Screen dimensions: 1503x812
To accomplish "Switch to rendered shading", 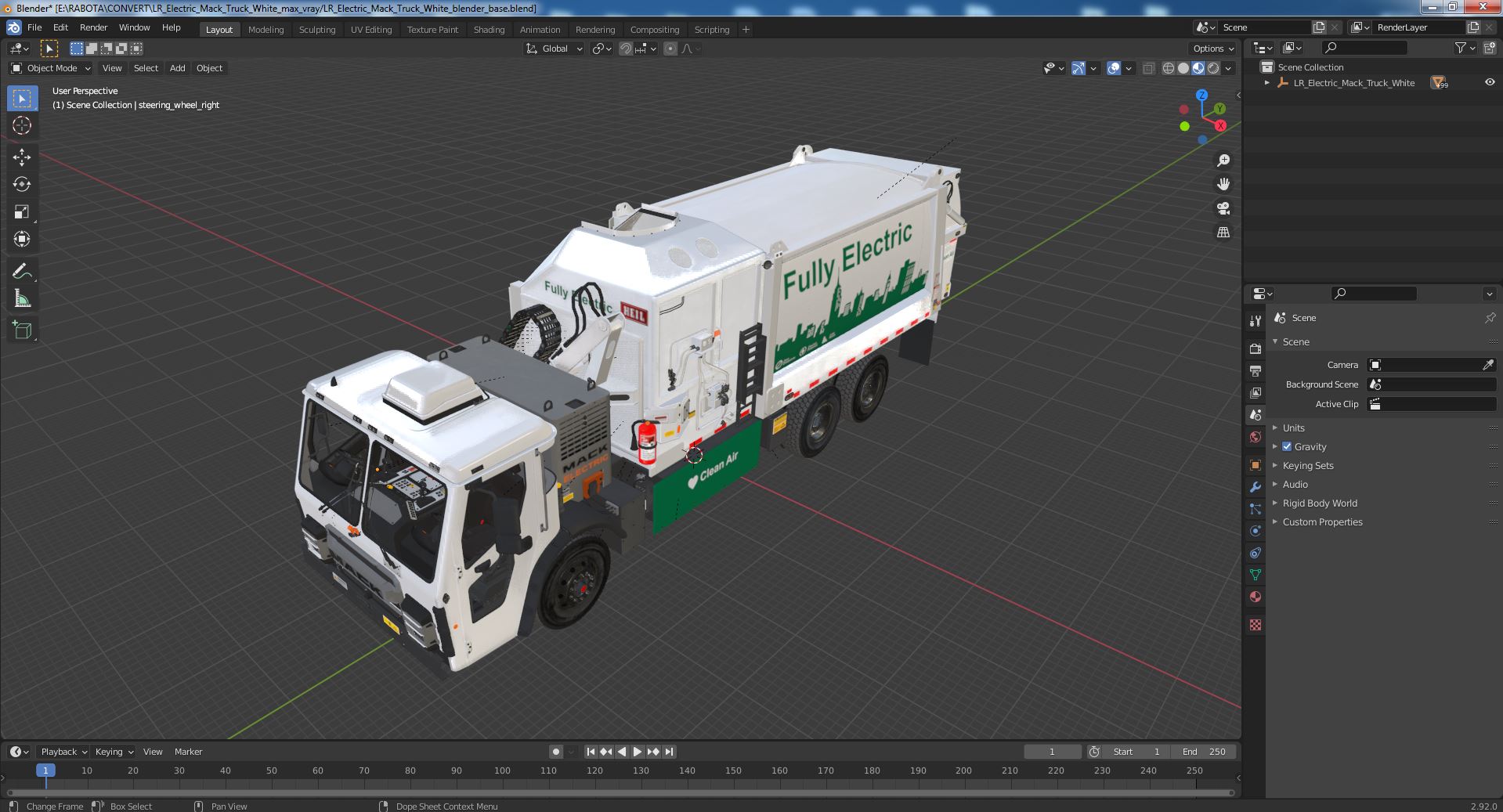I will coord(1213,68).
